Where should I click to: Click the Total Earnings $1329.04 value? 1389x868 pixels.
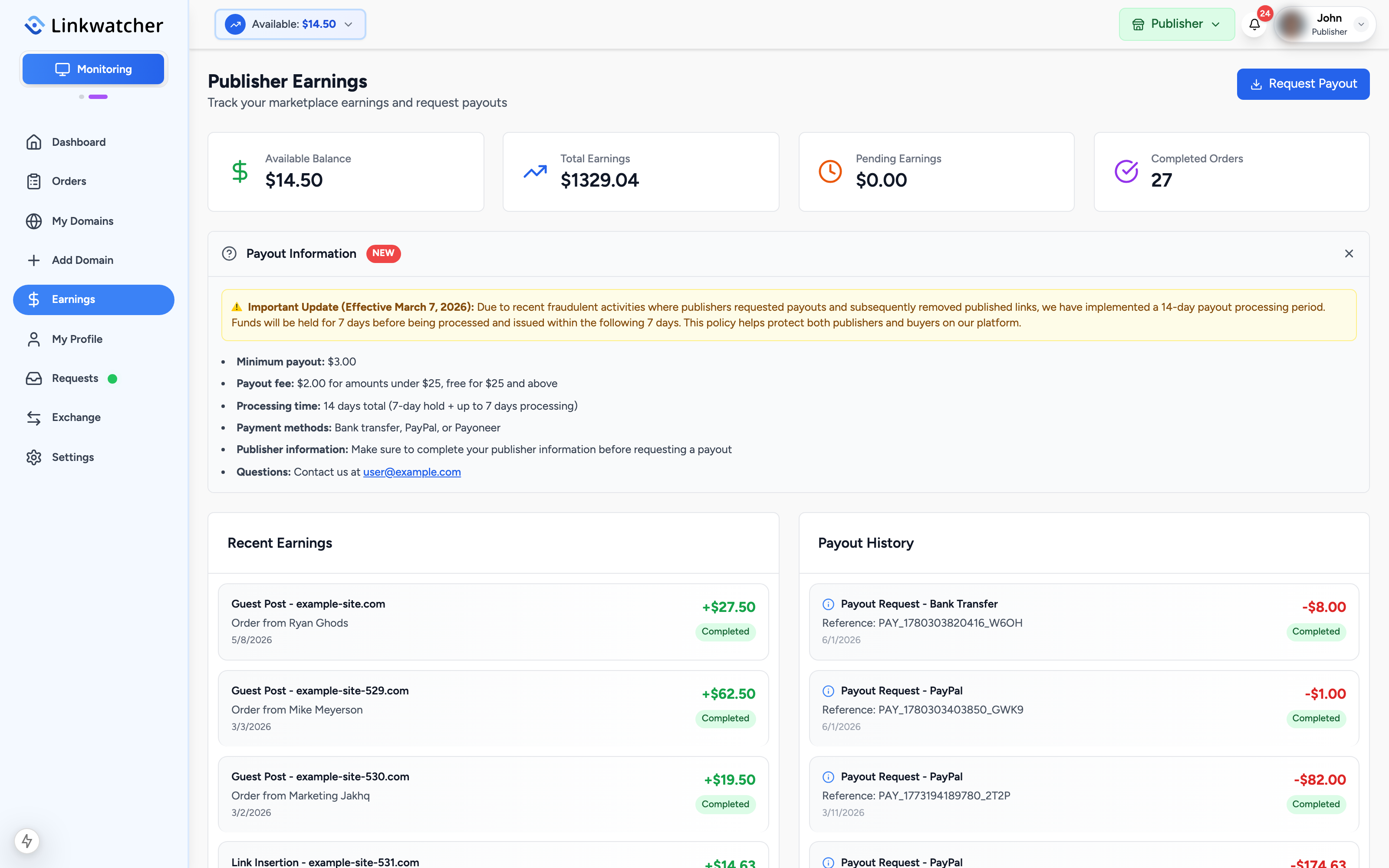599,180
